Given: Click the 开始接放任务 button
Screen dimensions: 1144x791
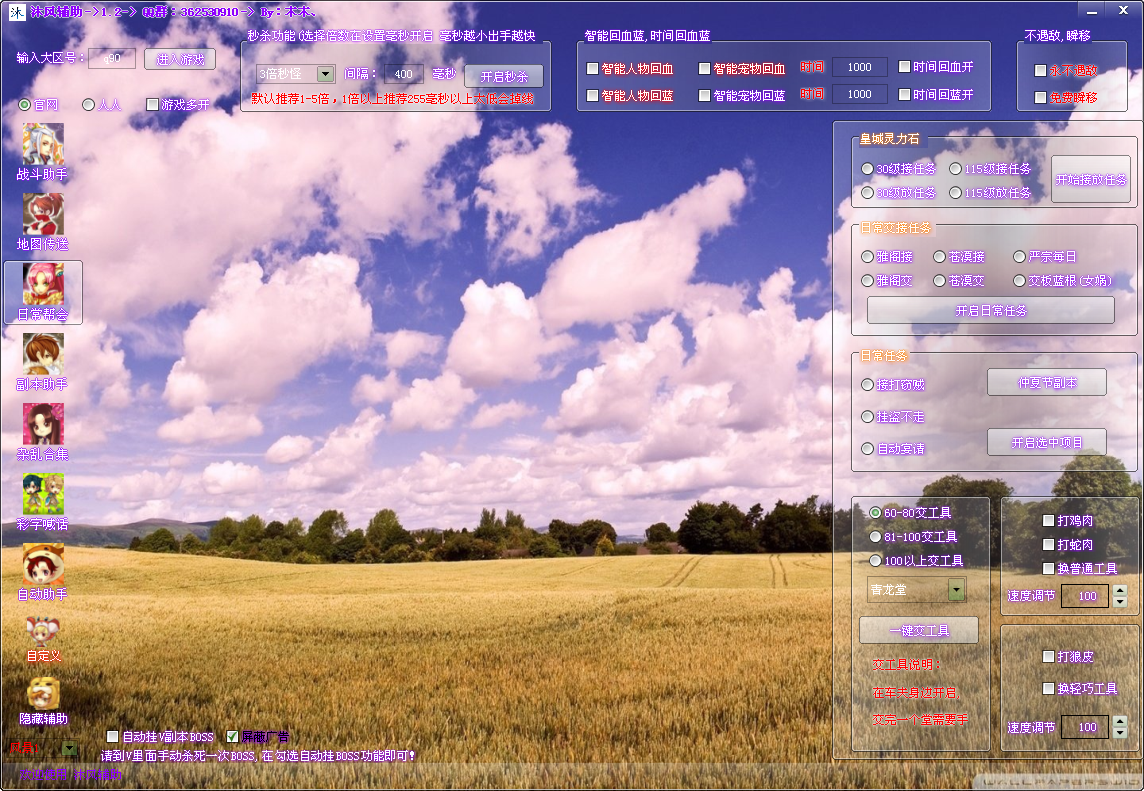Looking at the screenshot, I should [1091, 180].
